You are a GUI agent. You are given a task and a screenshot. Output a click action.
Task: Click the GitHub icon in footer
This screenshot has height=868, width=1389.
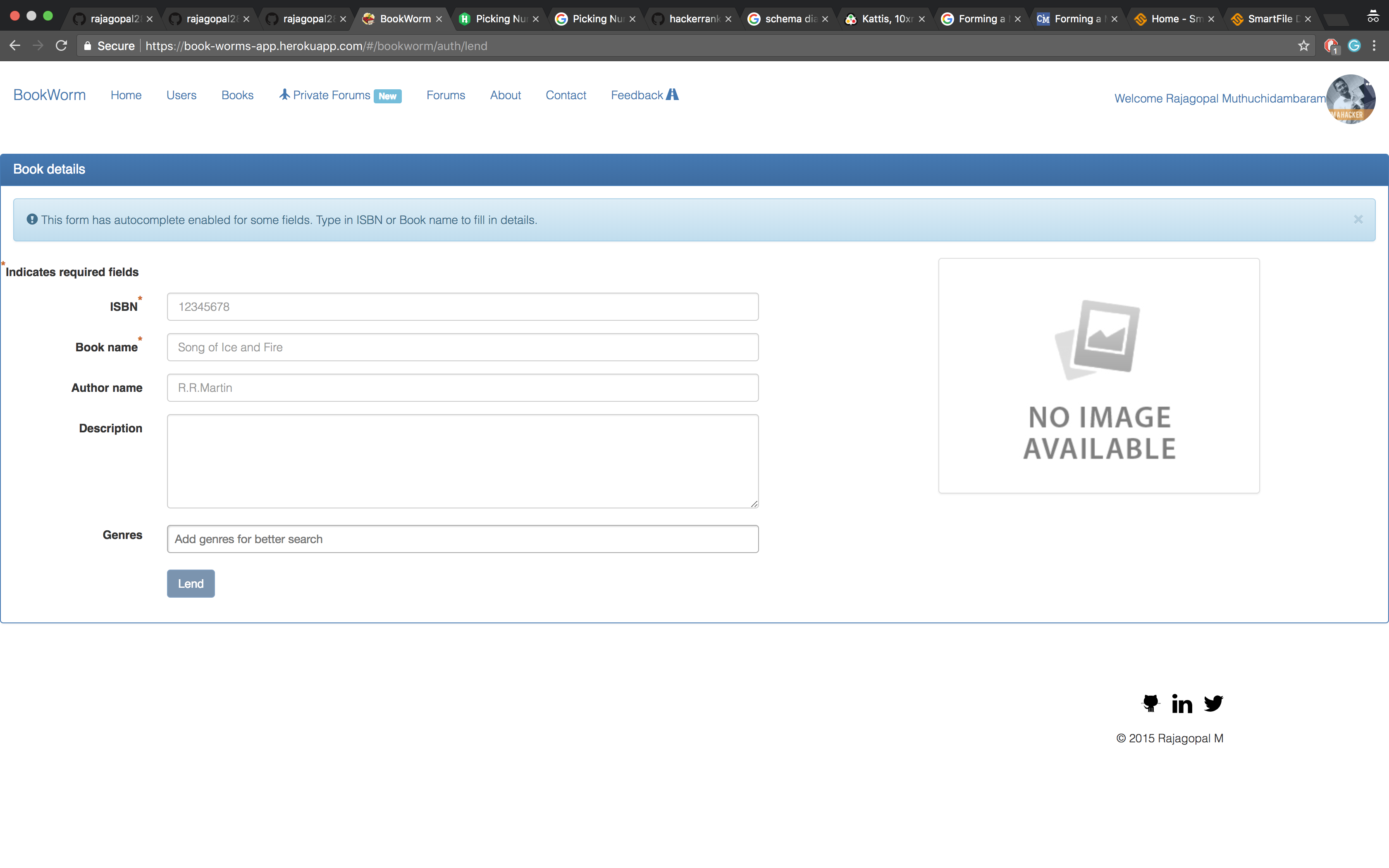pos(1150,703)
